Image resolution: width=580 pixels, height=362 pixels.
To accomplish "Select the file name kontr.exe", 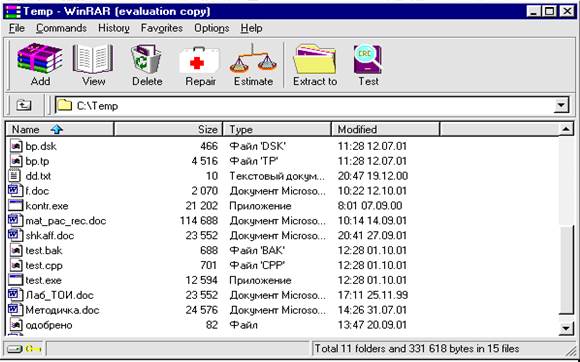I will [x=47, y=206].
